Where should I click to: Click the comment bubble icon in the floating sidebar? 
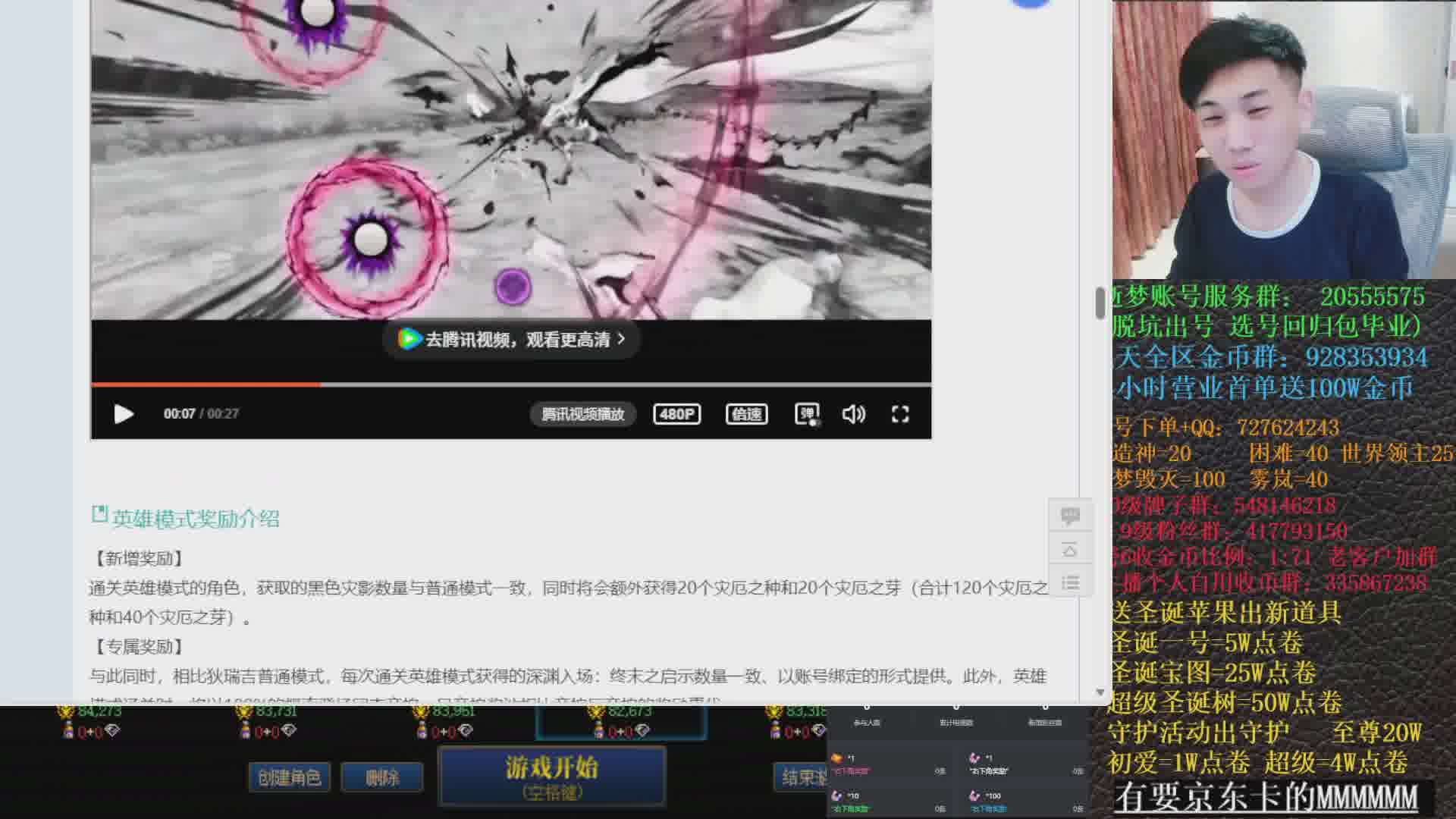pyautogui.click(x=1070, y=515)
